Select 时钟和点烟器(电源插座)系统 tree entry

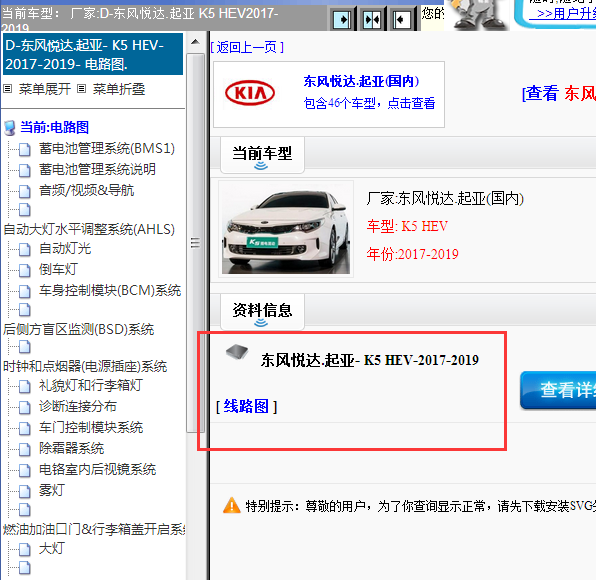click(85, 366)
